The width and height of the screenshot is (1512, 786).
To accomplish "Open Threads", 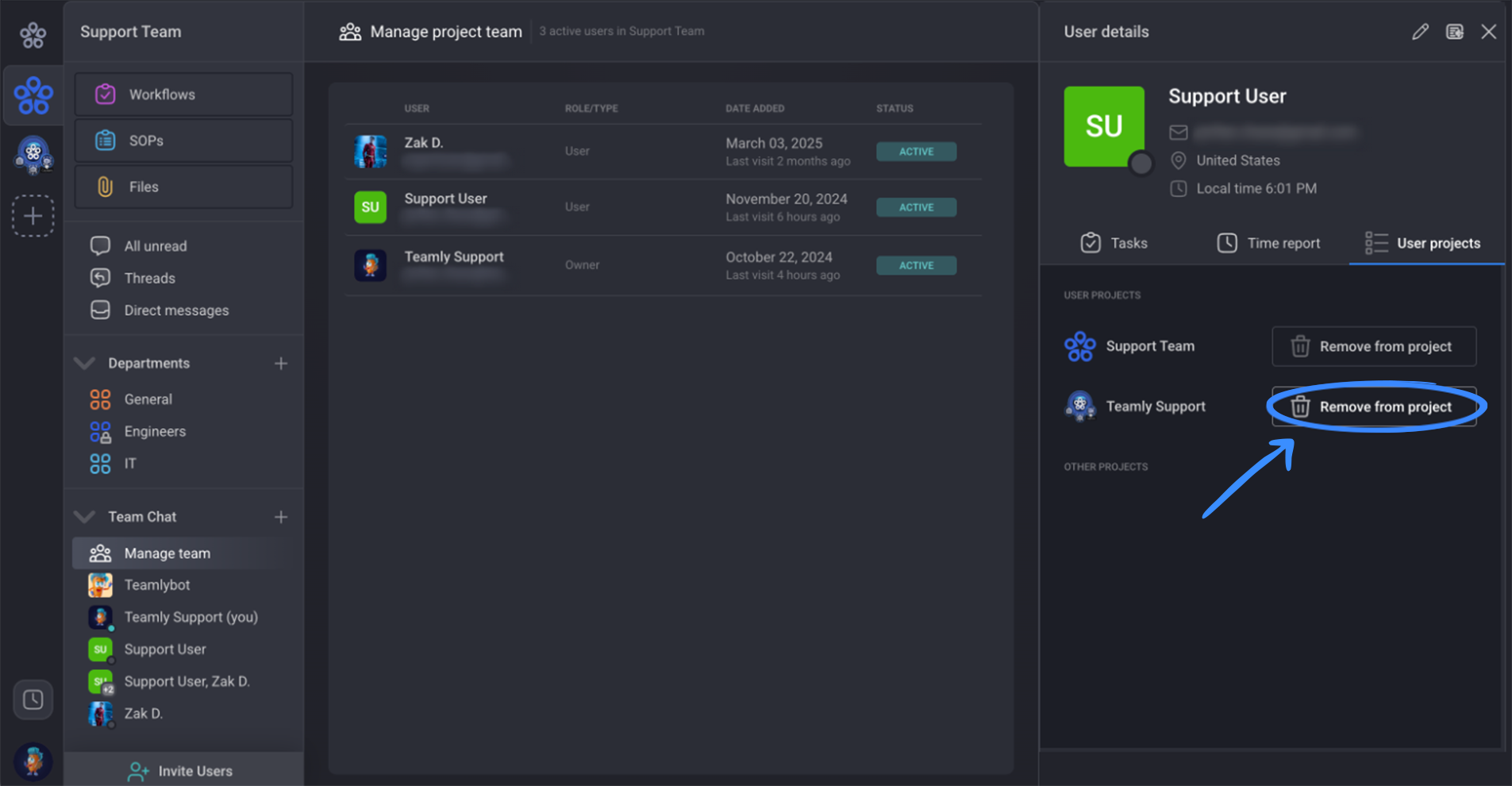I will (x=149, y=278).
